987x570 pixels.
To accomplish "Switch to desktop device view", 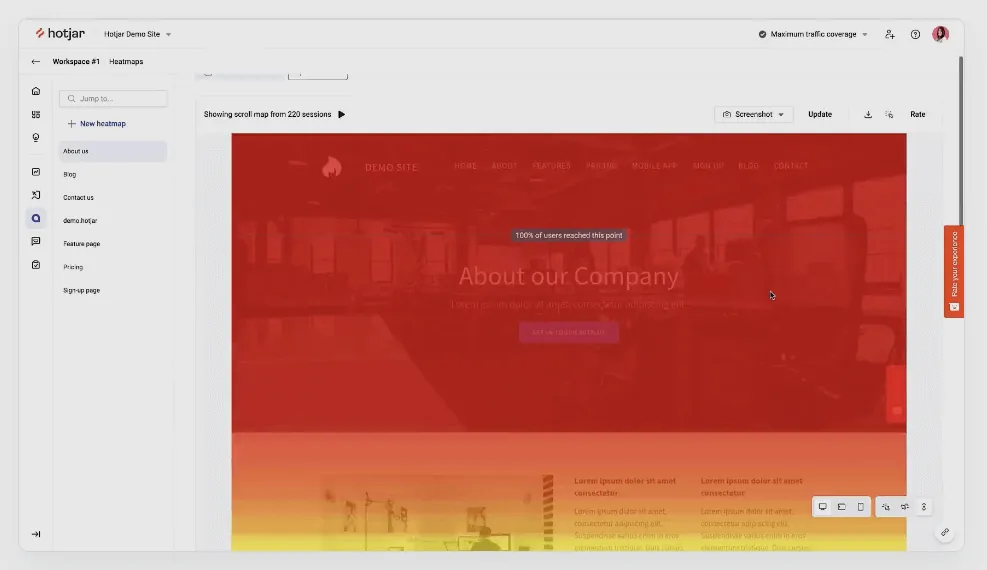I will tap(823, 507).
